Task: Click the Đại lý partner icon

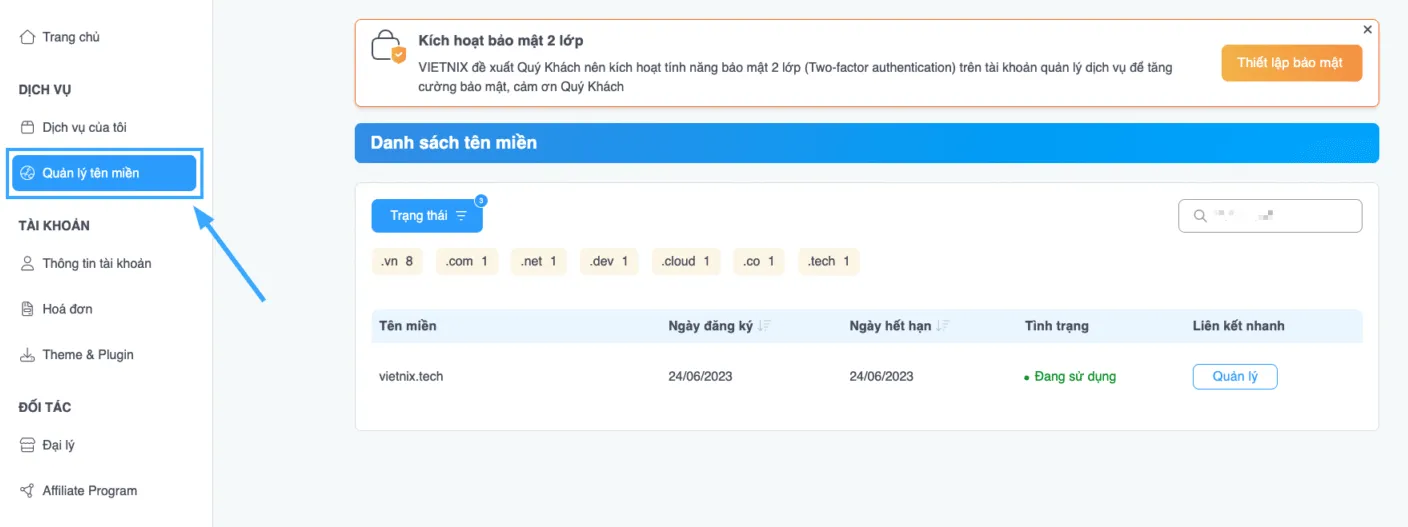Action: tap(28, 445)
